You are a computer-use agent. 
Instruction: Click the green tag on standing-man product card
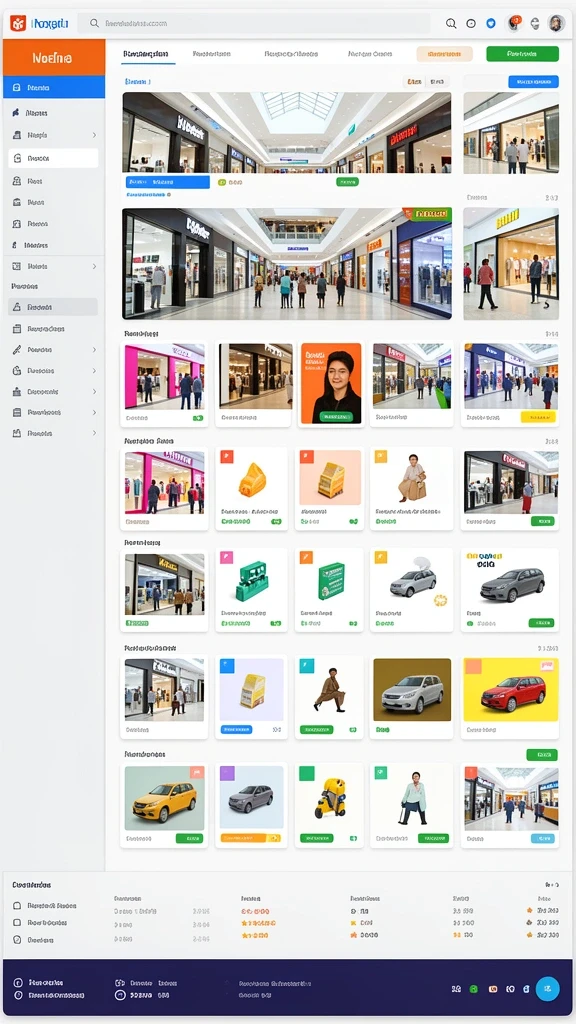pyautogui.click(x=381, y=773)
